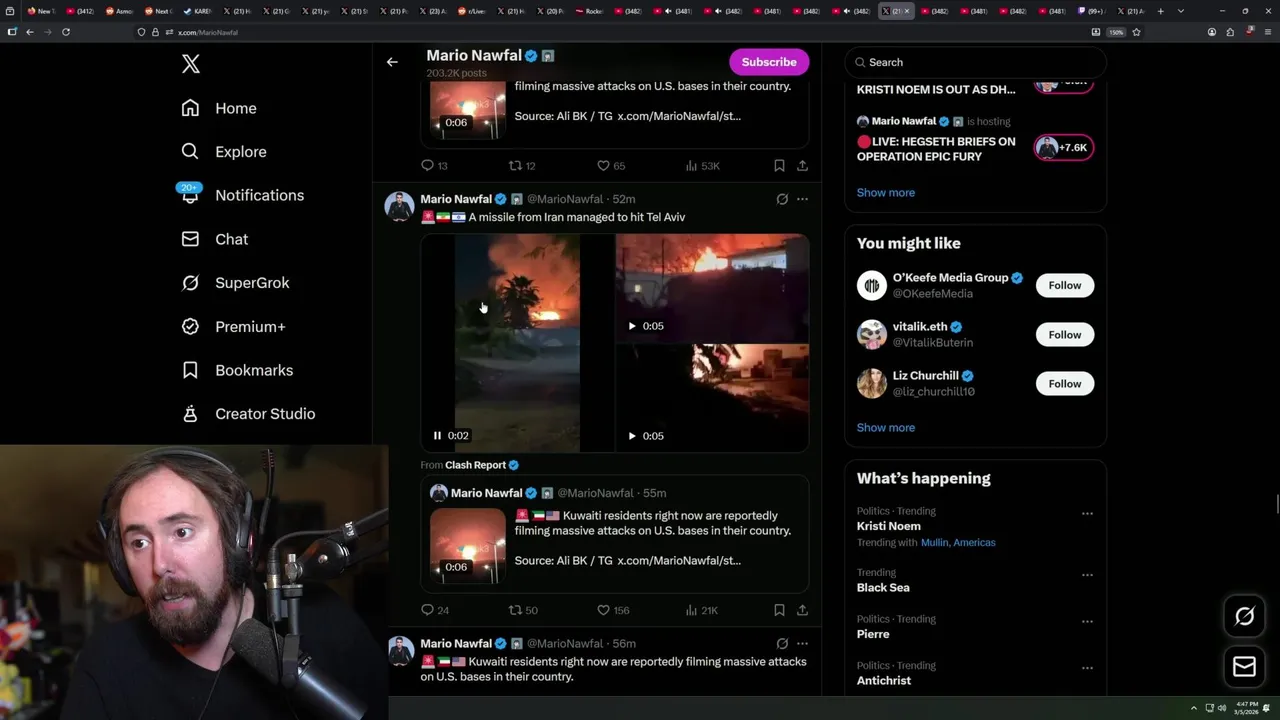
Task: Open the Kristi Noem trending topic
Action: coord(888,526)
